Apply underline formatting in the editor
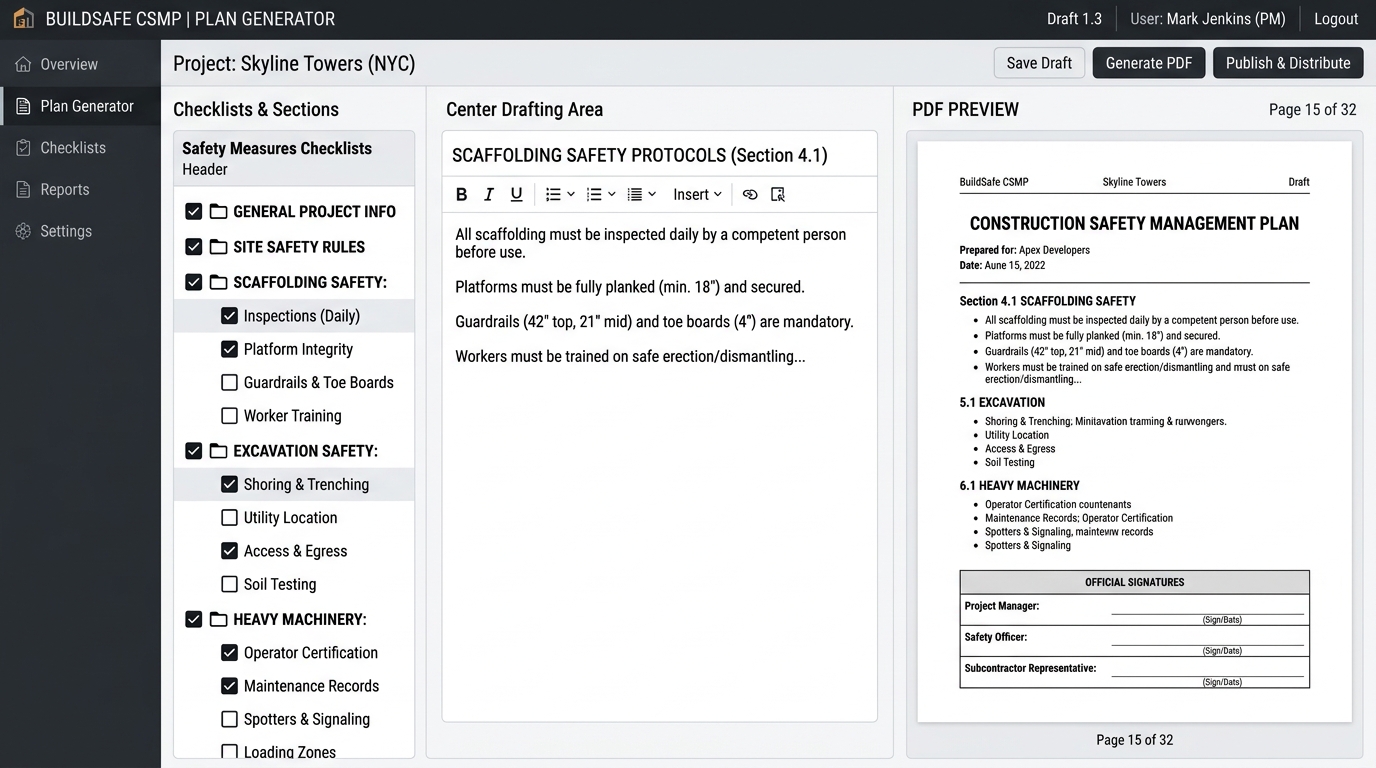The image size is (1376, 768). (x=516, y=195)
